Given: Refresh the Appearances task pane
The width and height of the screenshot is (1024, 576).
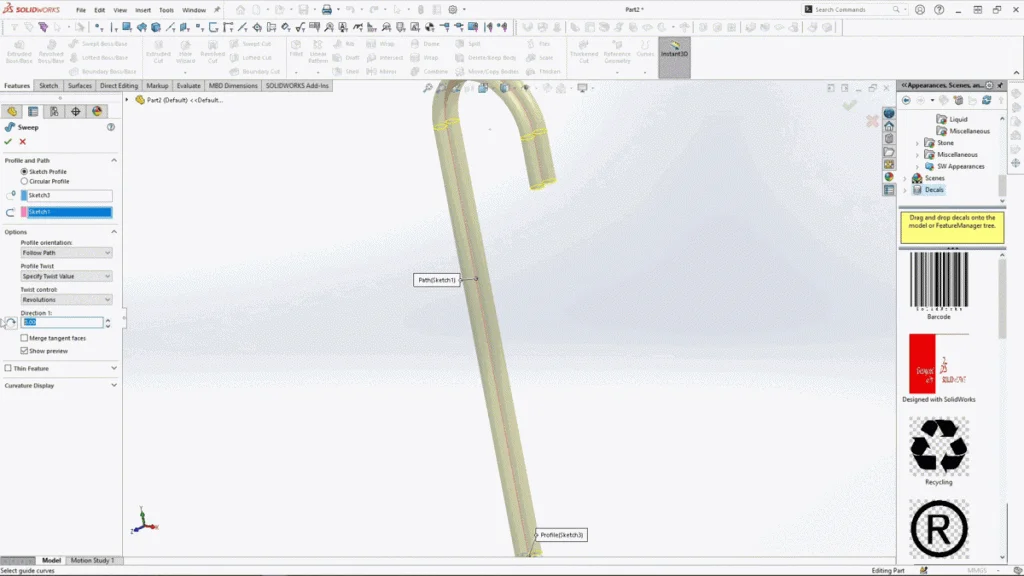Looking at the screenshot, I should coord(986,100).
